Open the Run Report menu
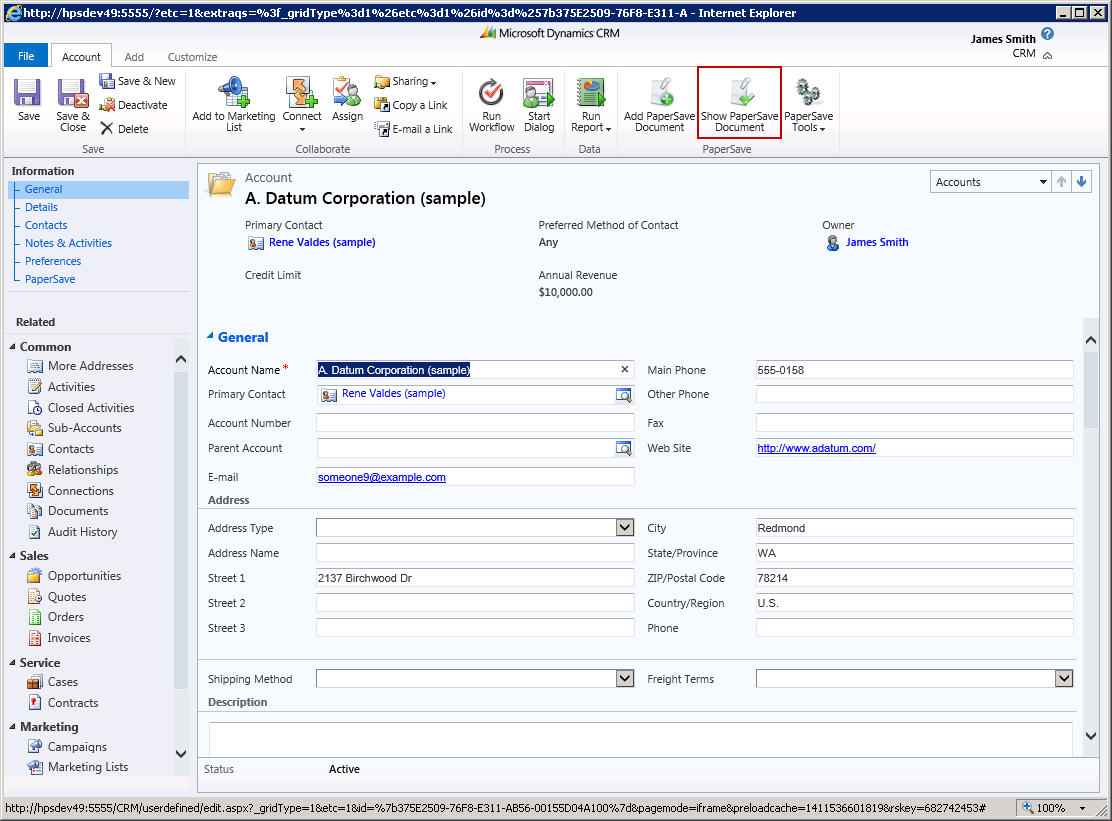Viewport: 1112px width, 821px height. [591, 105]
